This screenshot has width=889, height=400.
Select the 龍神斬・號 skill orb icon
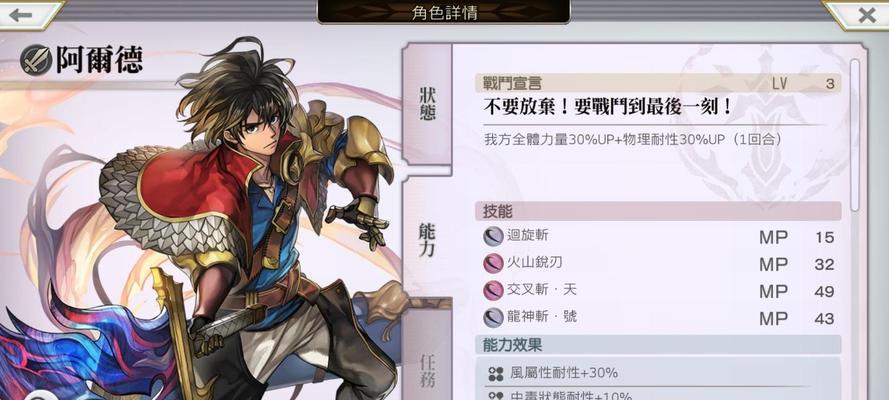pos(493,318)
